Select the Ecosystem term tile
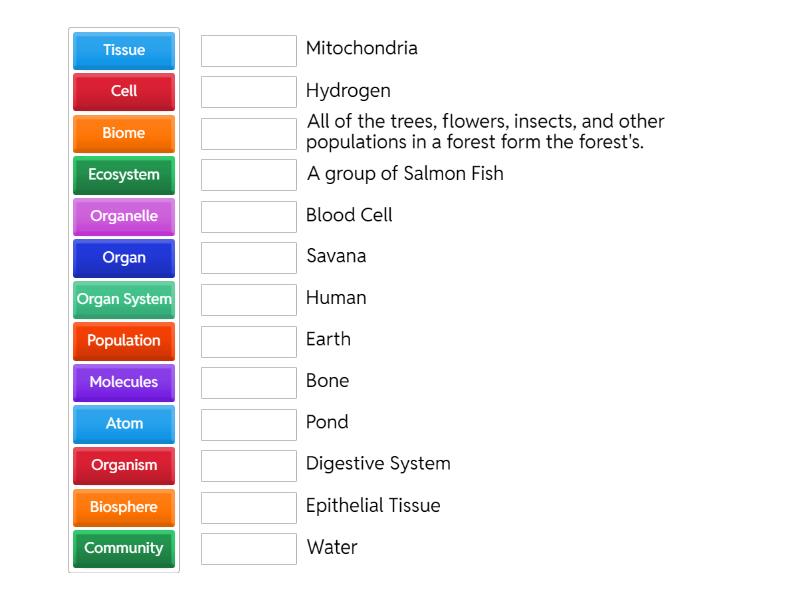800x600 pixels. [123, 175]
